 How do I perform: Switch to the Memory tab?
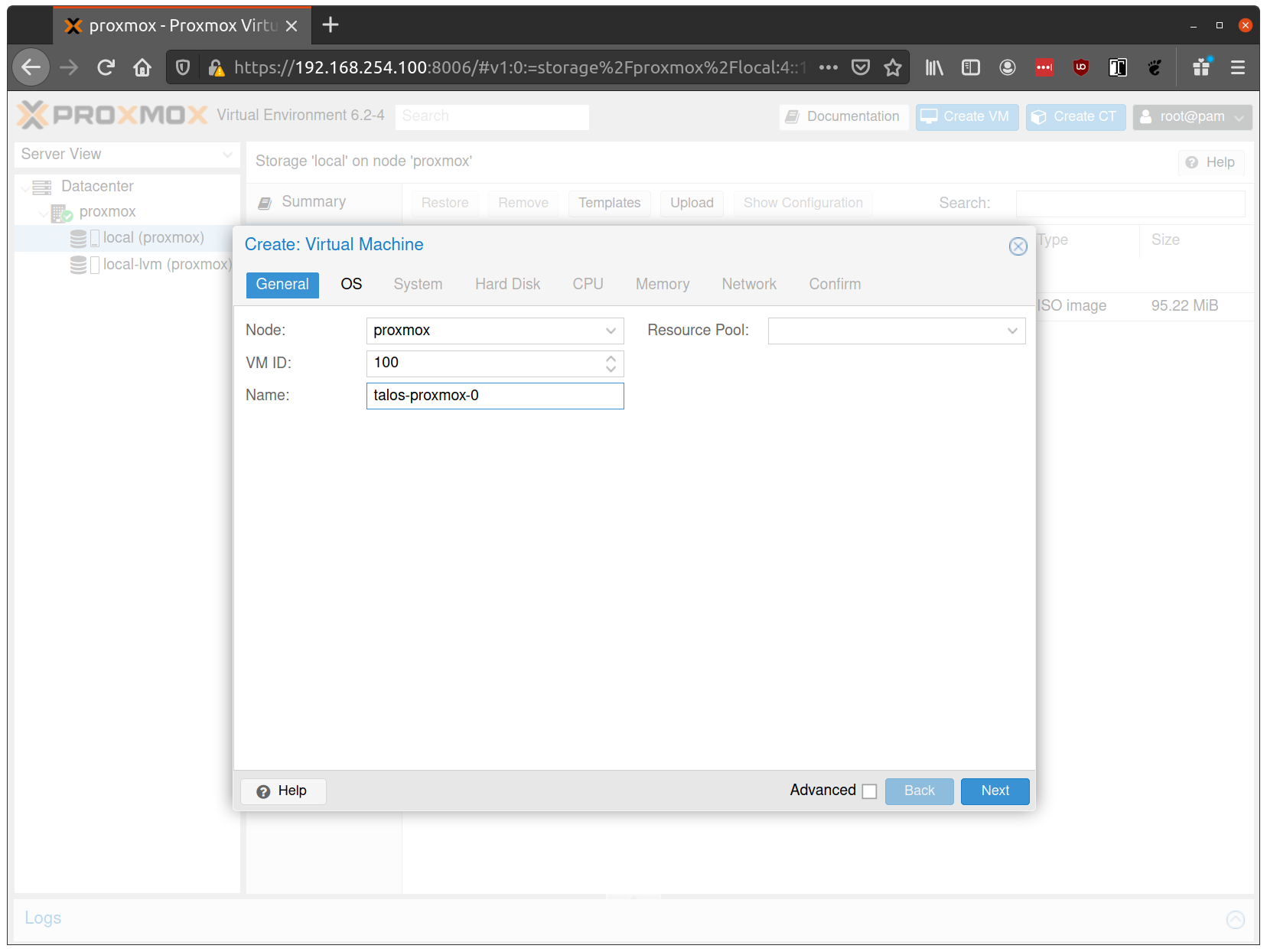point(663,285)
